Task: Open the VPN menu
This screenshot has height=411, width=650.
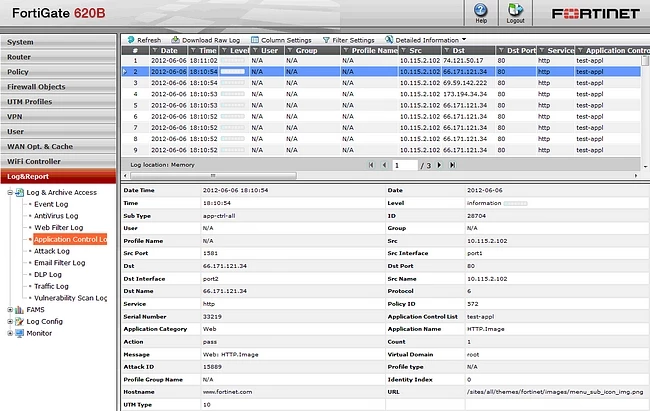Action: tap(58, 117)
